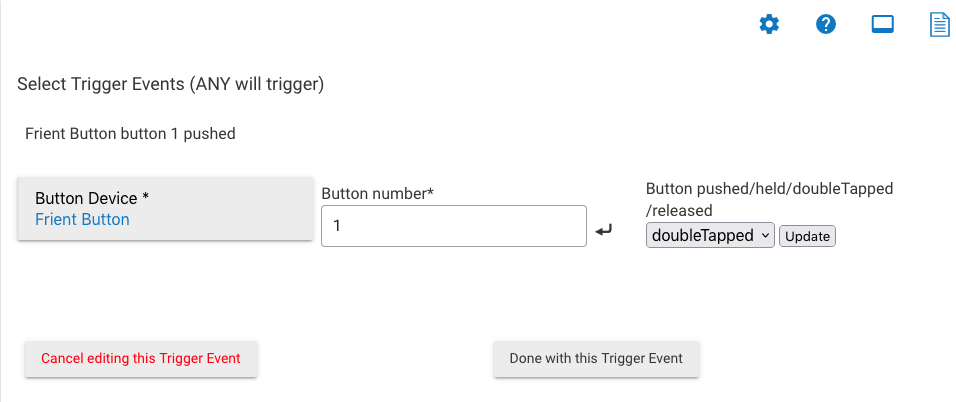Click the Button pushed/held/doubleTapped label

point(769,188)
